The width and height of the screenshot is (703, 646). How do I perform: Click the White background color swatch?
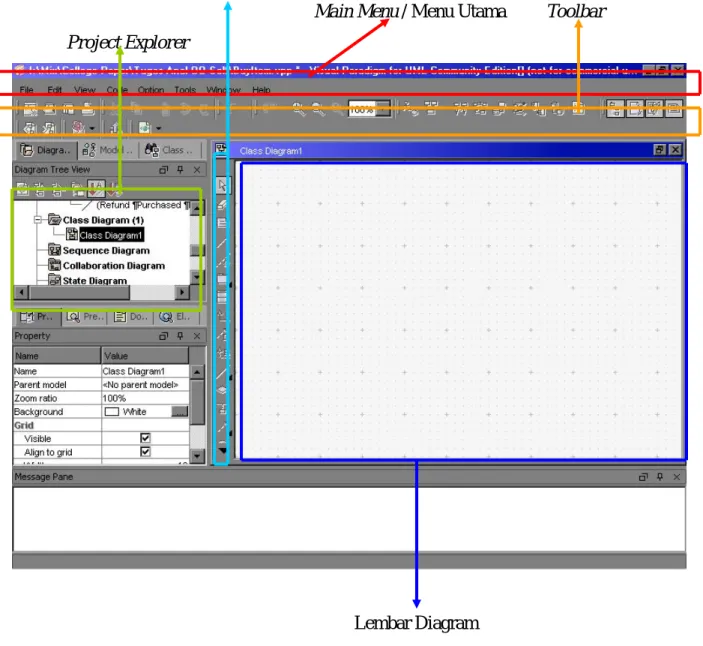(112, 412)
